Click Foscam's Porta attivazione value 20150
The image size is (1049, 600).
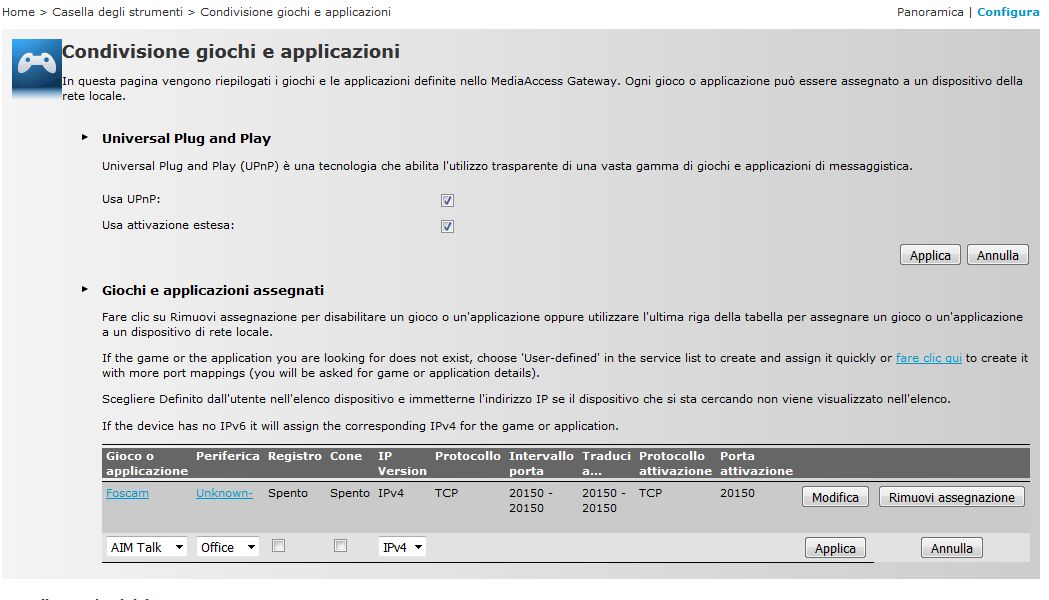(x=737, y=493)
